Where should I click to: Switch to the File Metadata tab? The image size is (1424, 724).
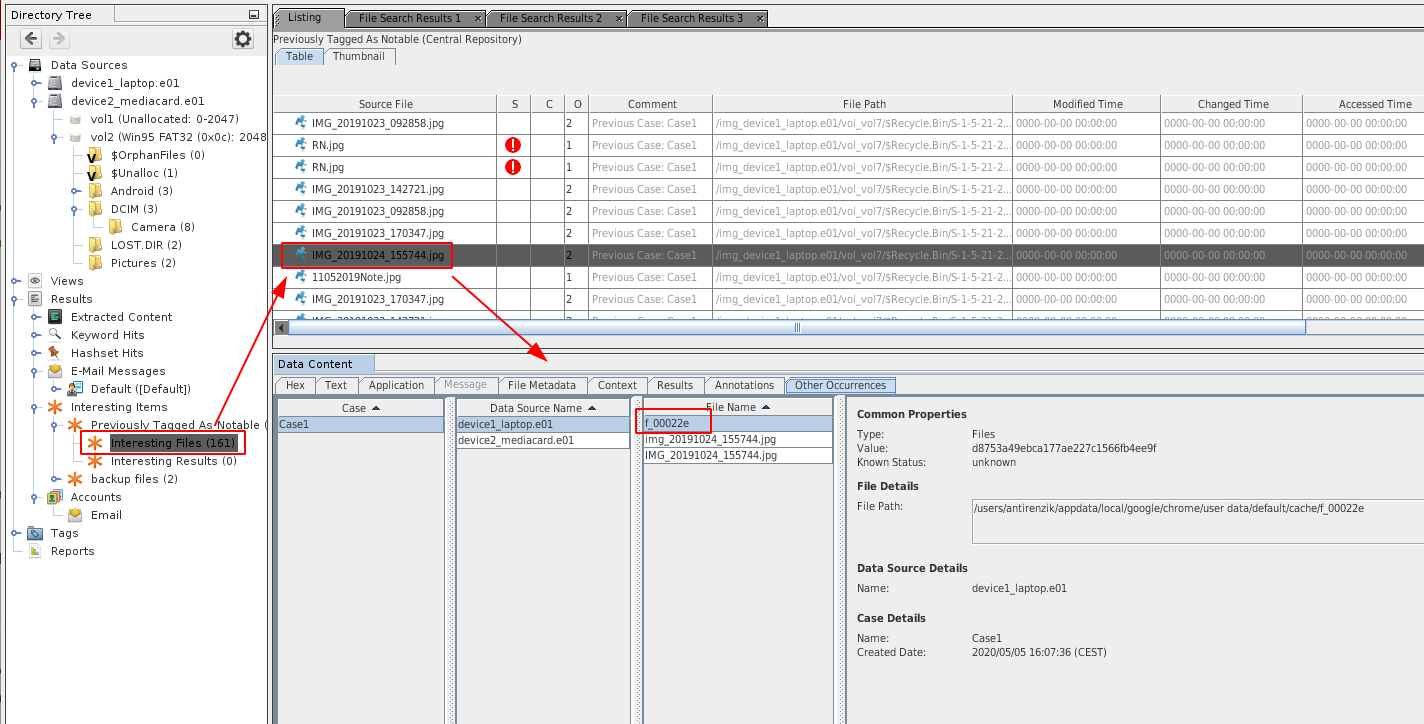point(541,385)
